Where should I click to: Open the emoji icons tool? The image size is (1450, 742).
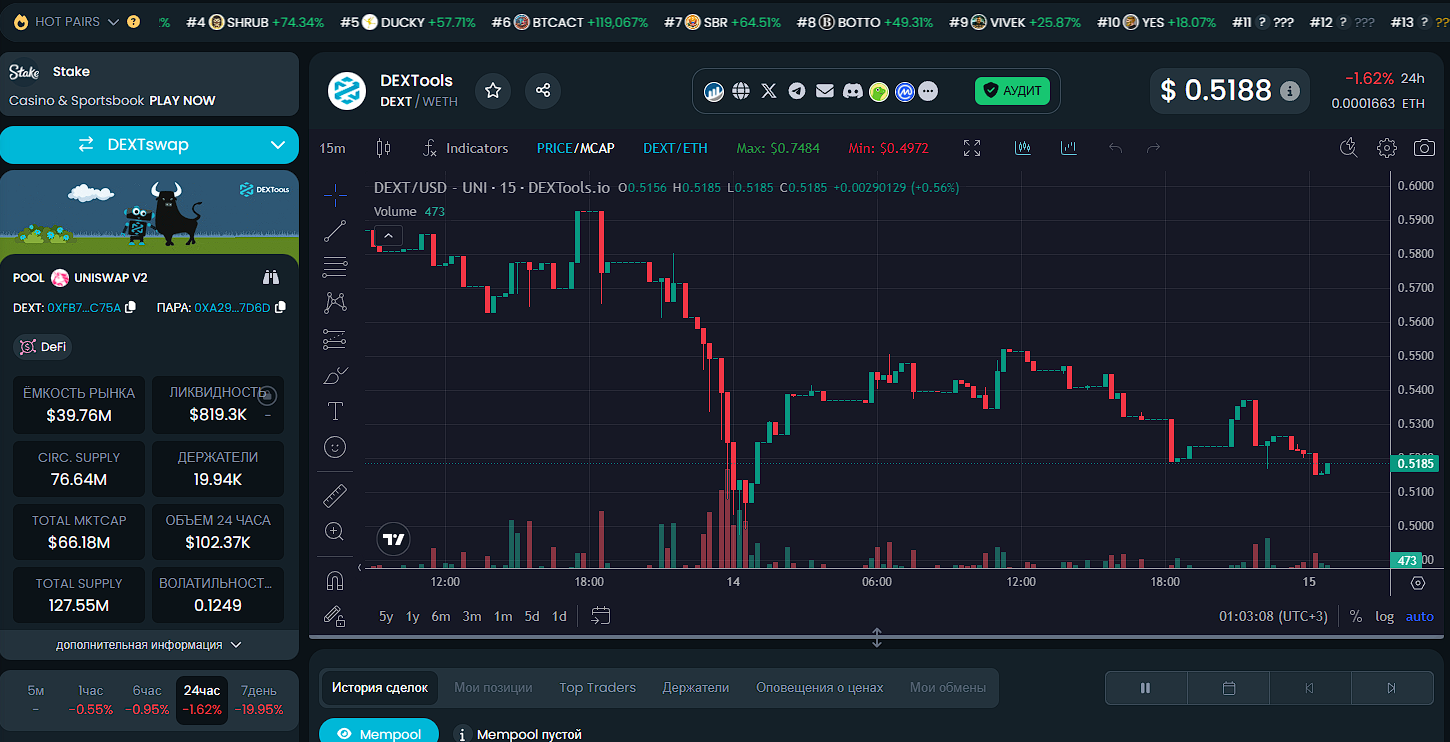point(335,446)
